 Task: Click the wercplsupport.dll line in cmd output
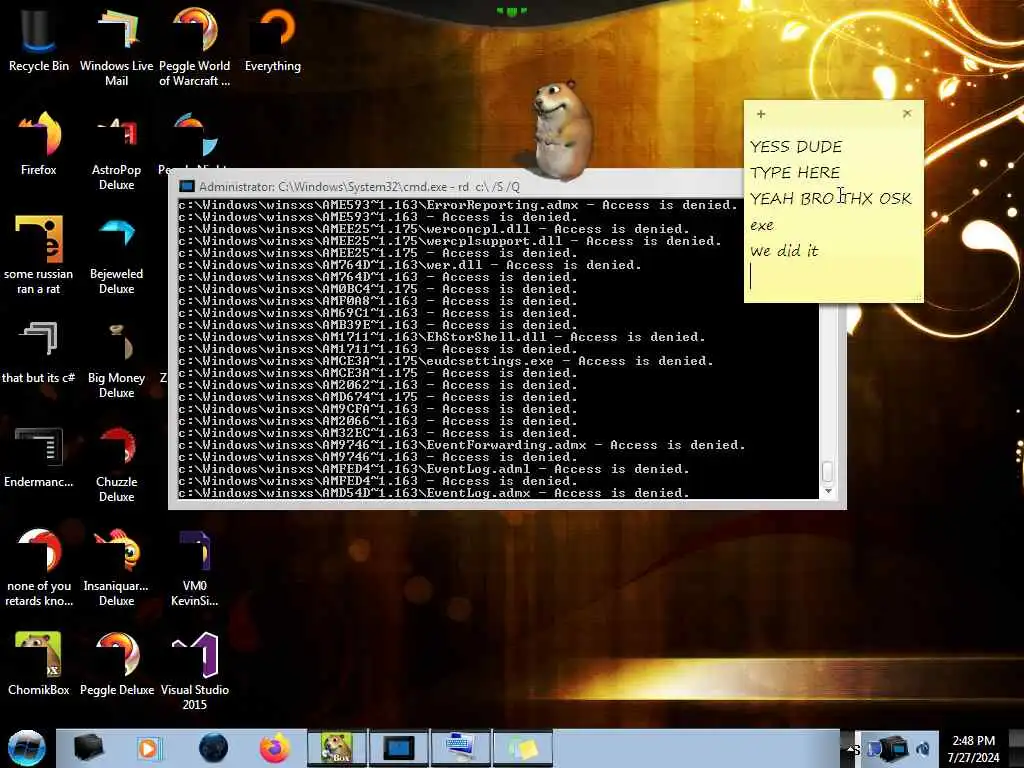449,241
